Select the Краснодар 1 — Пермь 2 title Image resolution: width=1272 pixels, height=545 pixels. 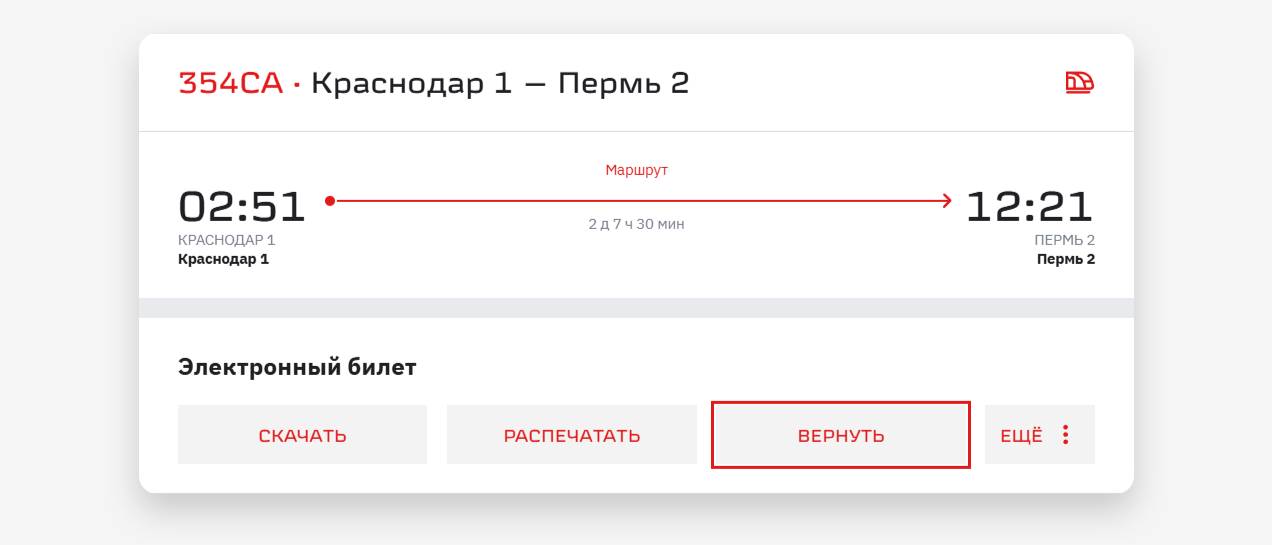coord(500,83)
